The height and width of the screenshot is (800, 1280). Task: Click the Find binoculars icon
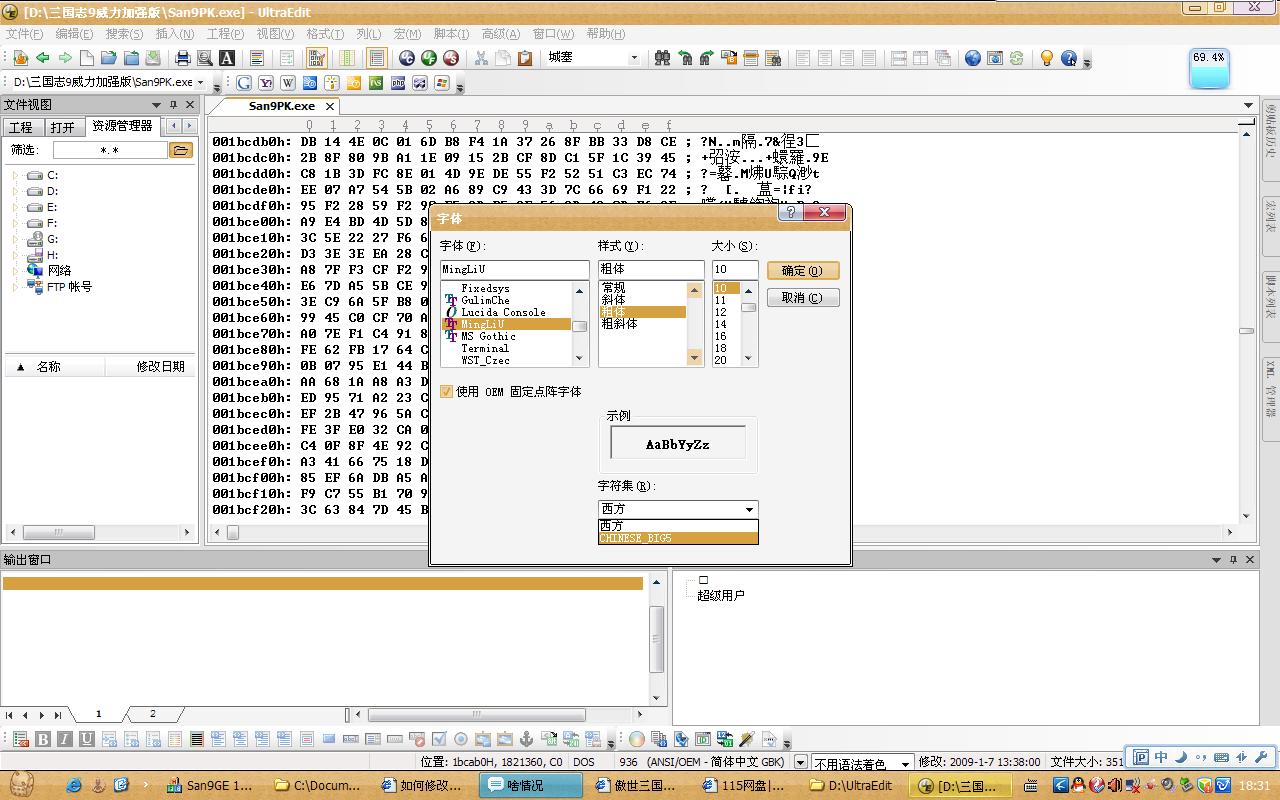(662, 58)
